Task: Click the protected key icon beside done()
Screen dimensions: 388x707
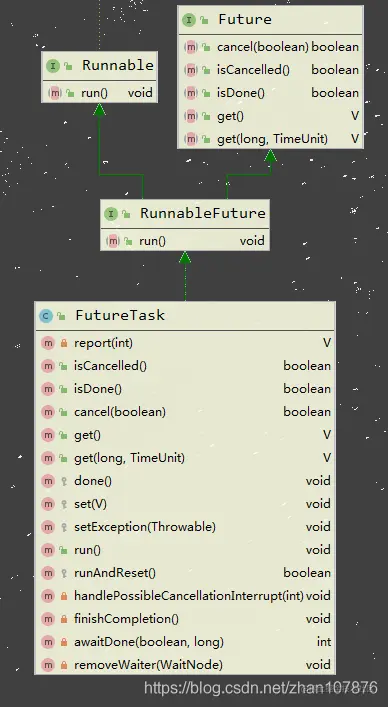Action: click(64, 482)
